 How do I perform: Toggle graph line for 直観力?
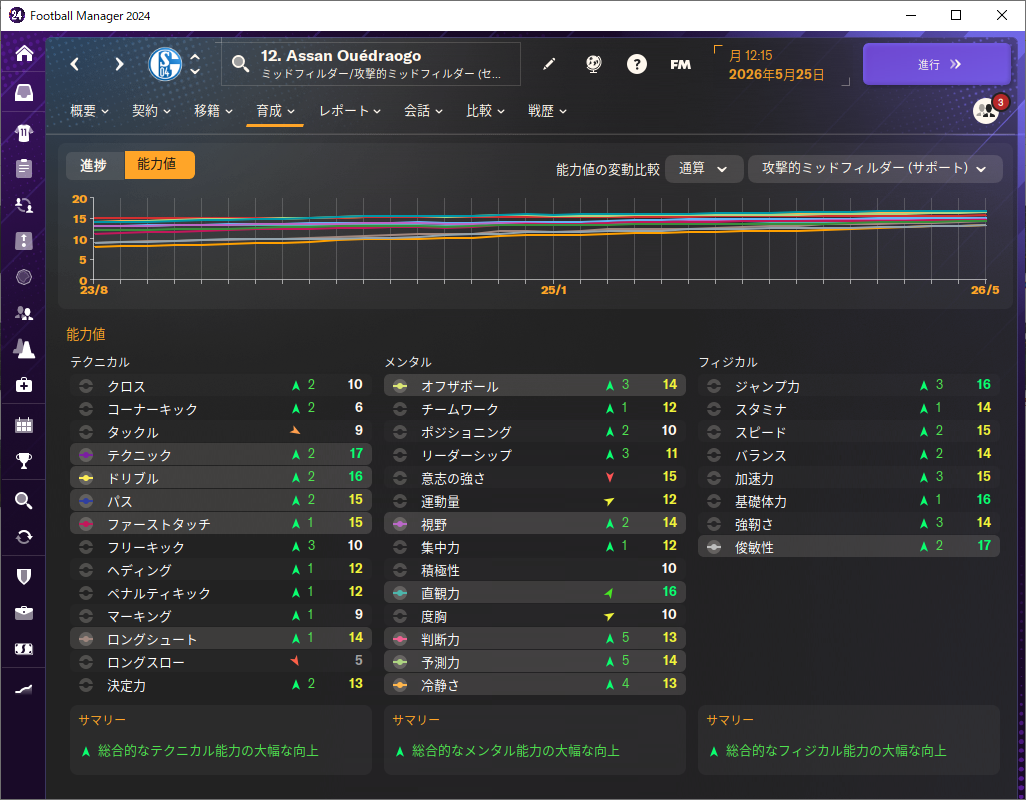(x=400, y=593)
